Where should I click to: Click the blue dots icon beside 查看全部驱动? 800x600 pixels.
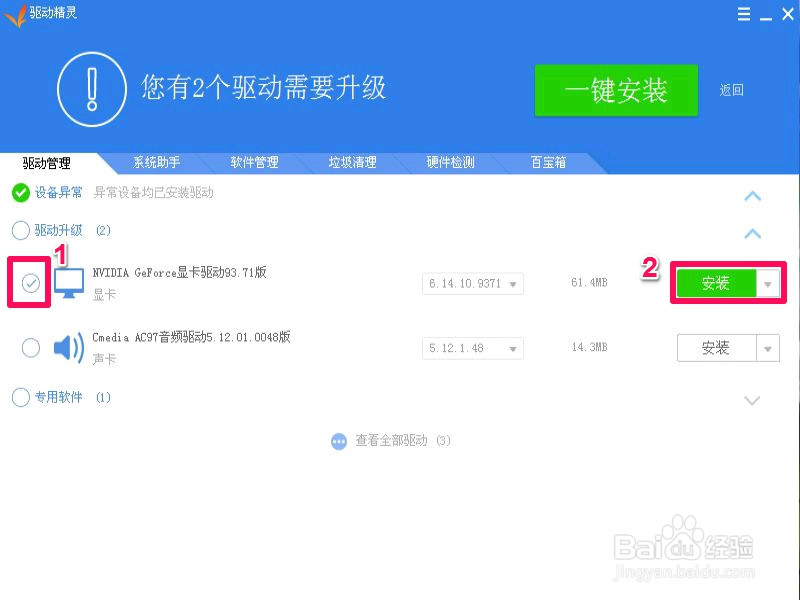click(339, 441)
